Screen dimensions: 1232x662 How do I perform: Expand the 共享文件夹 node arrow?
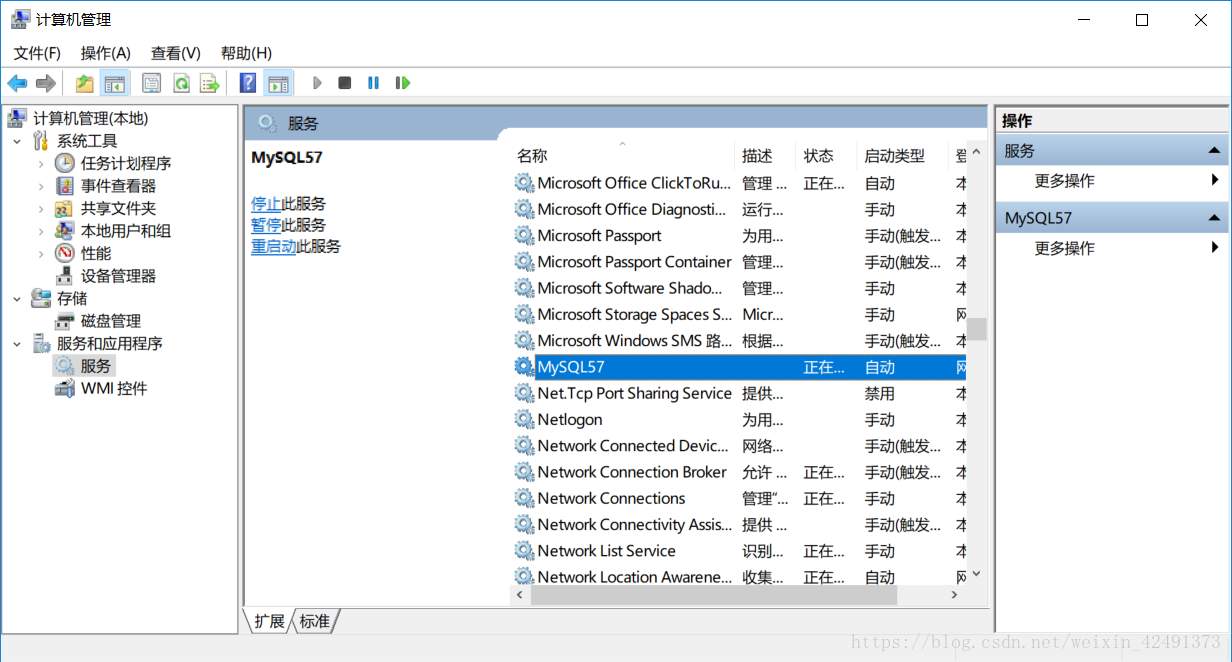(x=40, y=208)
